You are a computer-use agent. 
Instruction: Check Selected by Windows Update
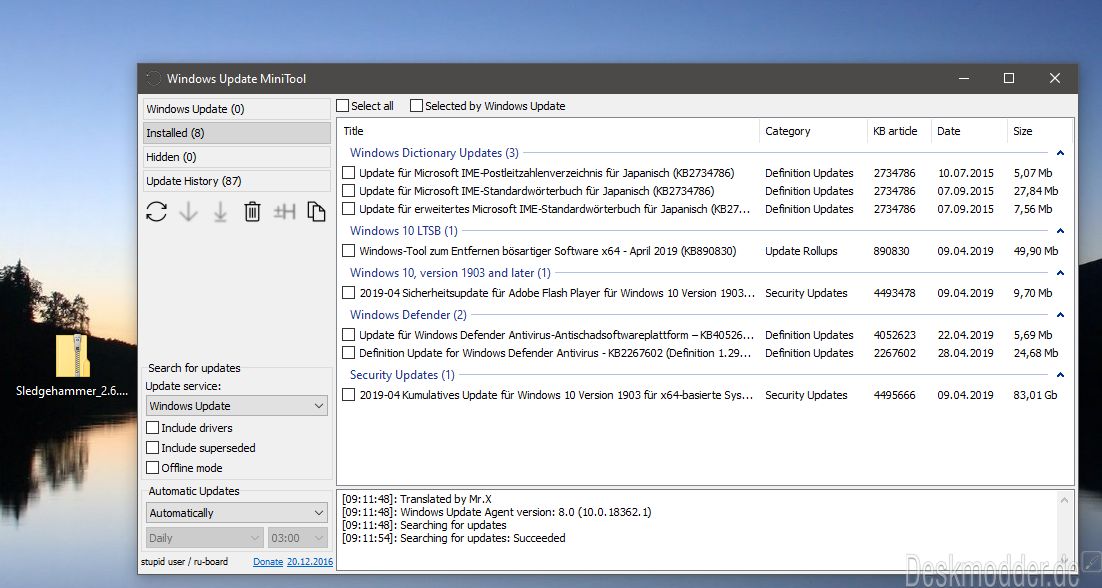point(417,106)
